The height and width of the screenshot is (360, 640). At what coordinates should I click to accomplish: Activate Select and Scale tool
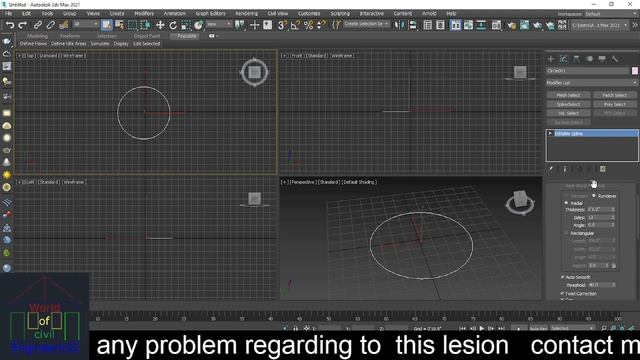coord(186,25)
